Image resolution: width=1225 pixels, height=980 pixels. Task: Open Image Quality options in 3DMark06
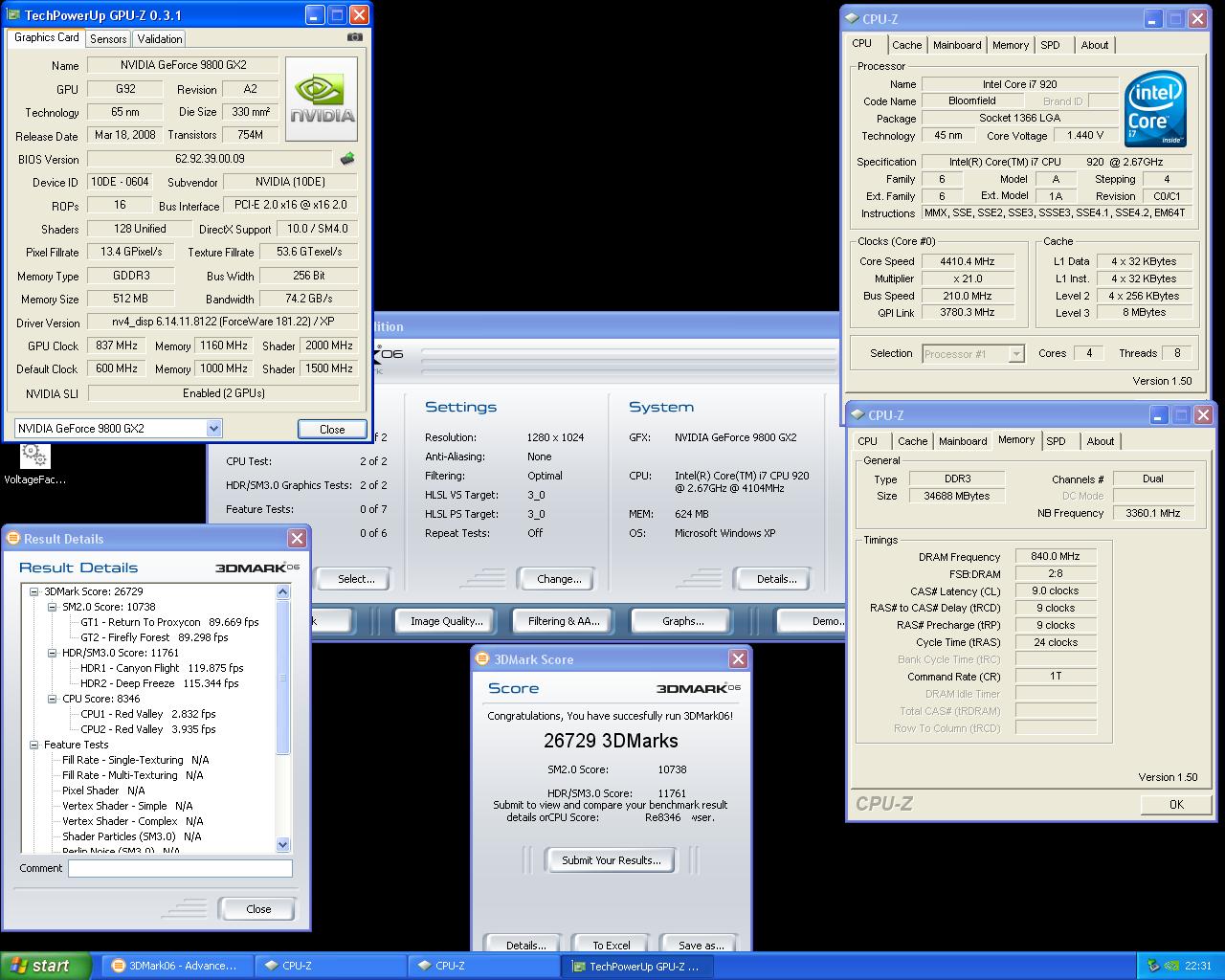coord(446,621)
